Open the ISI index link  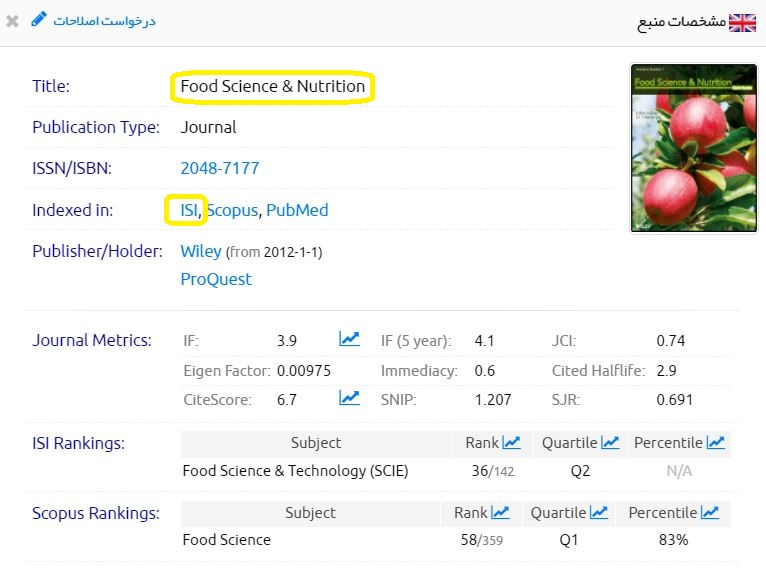pos(189,210)
